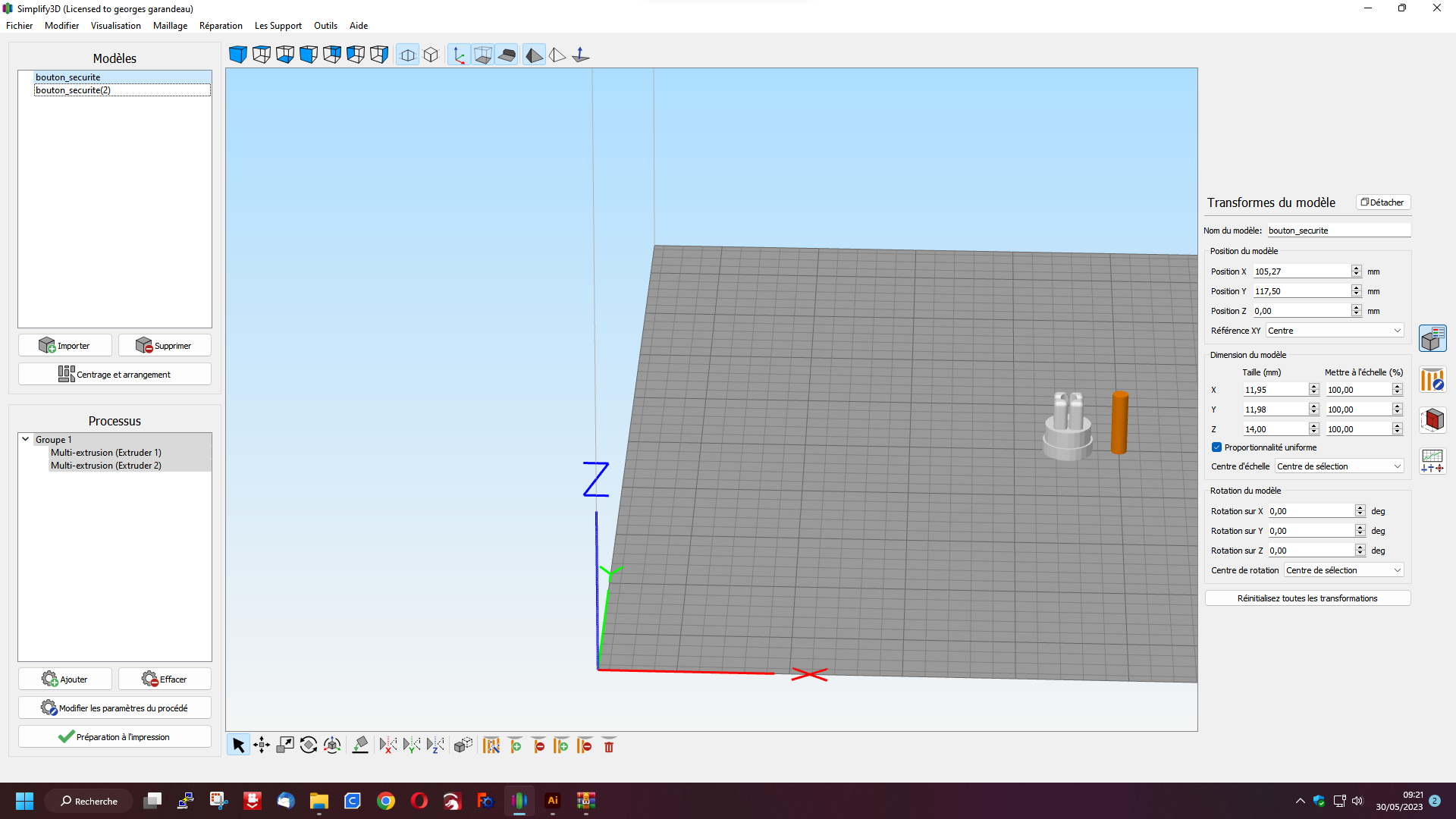Collapse the Groupe 1 tree node

click(x=26, y=439)
